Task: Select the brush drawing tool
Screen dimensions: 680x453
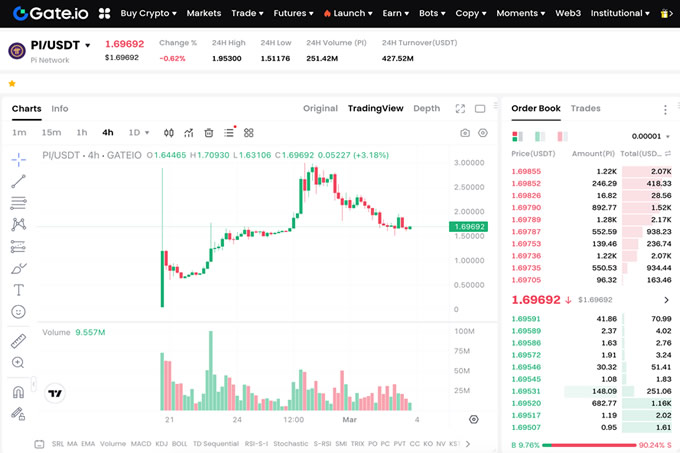Action: [19, 268]
